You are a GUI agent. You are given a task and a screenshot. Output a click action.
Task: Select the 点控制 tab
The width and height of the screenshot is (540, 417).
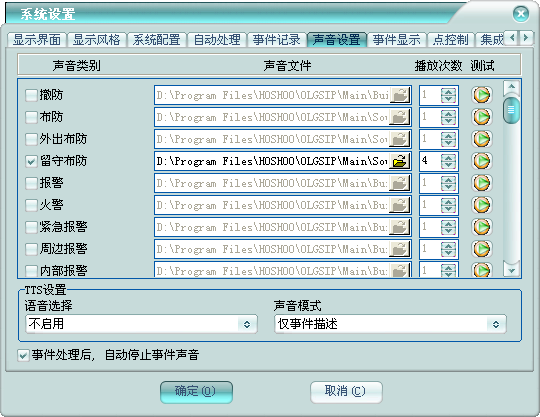[450, 40]
